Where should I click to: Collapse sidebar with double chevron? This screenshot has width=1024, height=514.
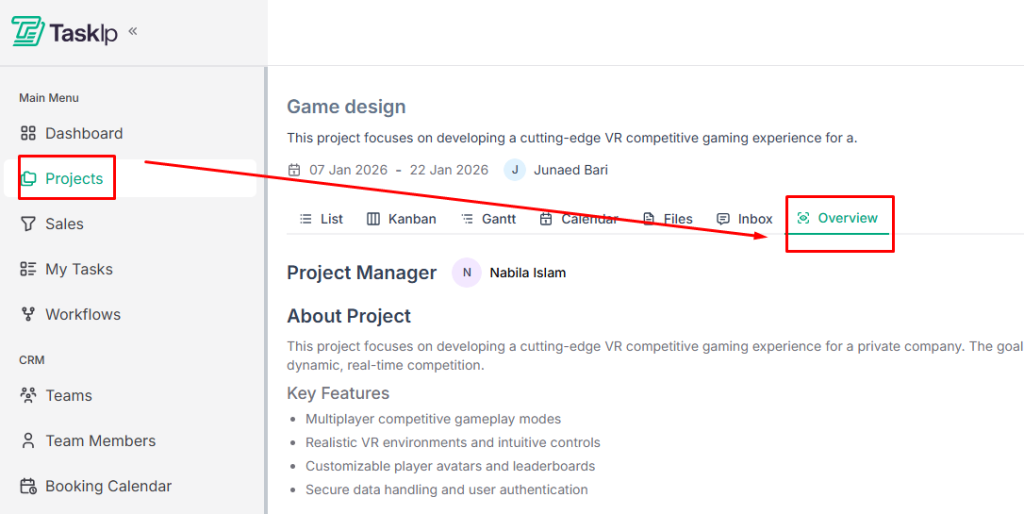pos(133,31)
